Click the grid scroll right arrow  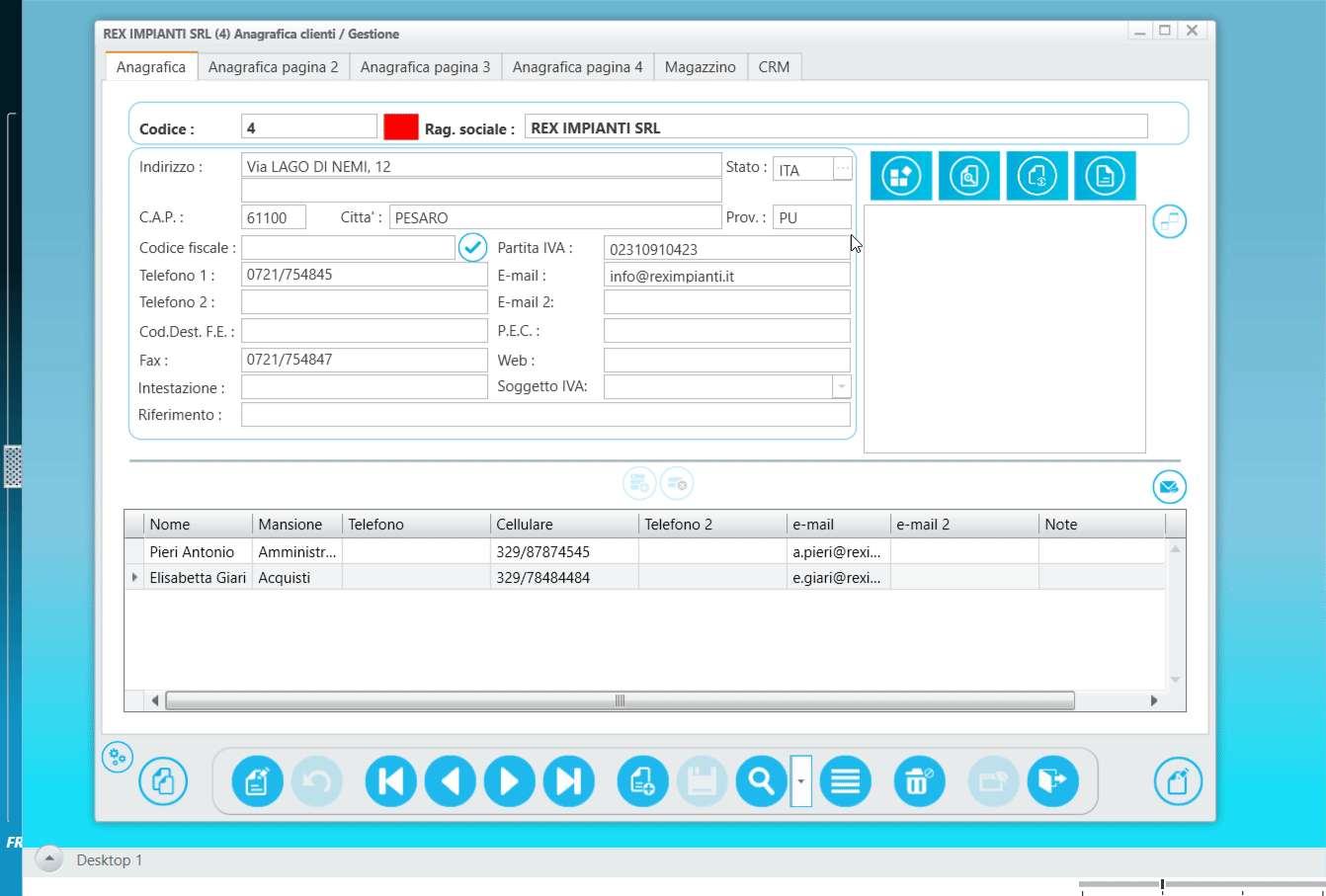click(1154, 700)
